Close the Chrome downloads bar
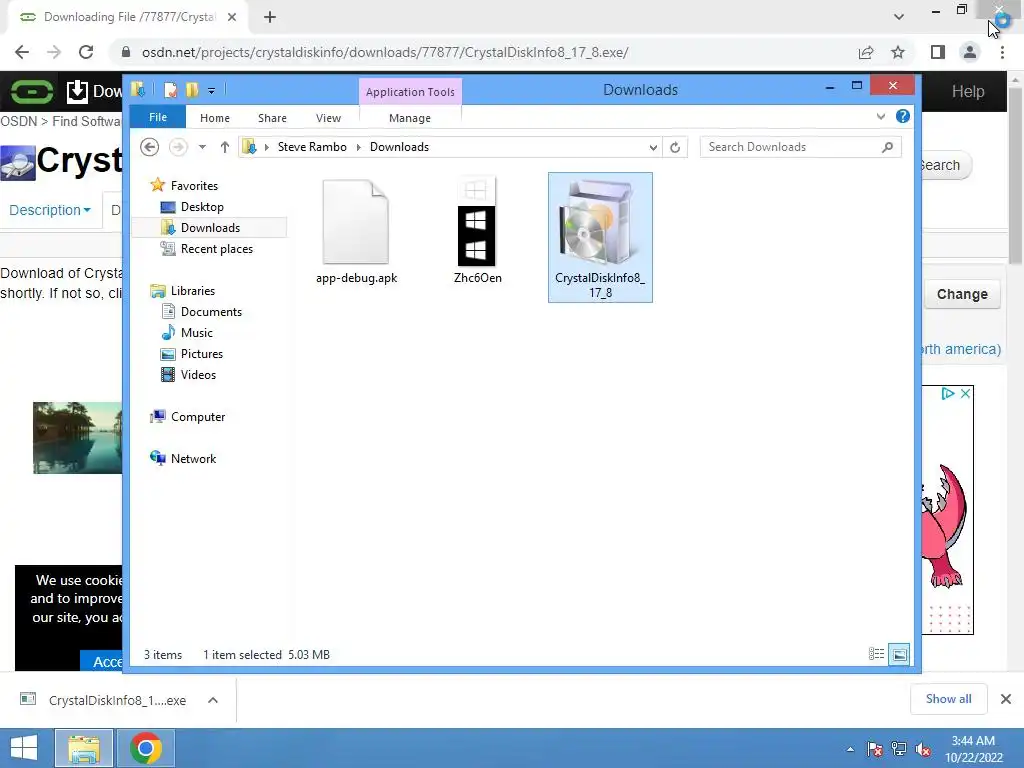Viewport: 1024px width, 768px height. 1006,699
